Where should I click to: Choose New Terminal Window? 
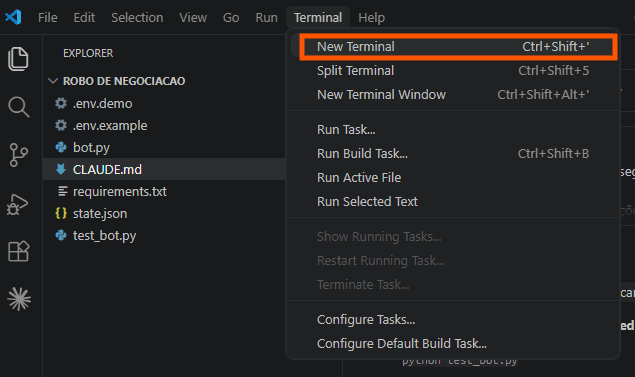[x=454, y=94]
